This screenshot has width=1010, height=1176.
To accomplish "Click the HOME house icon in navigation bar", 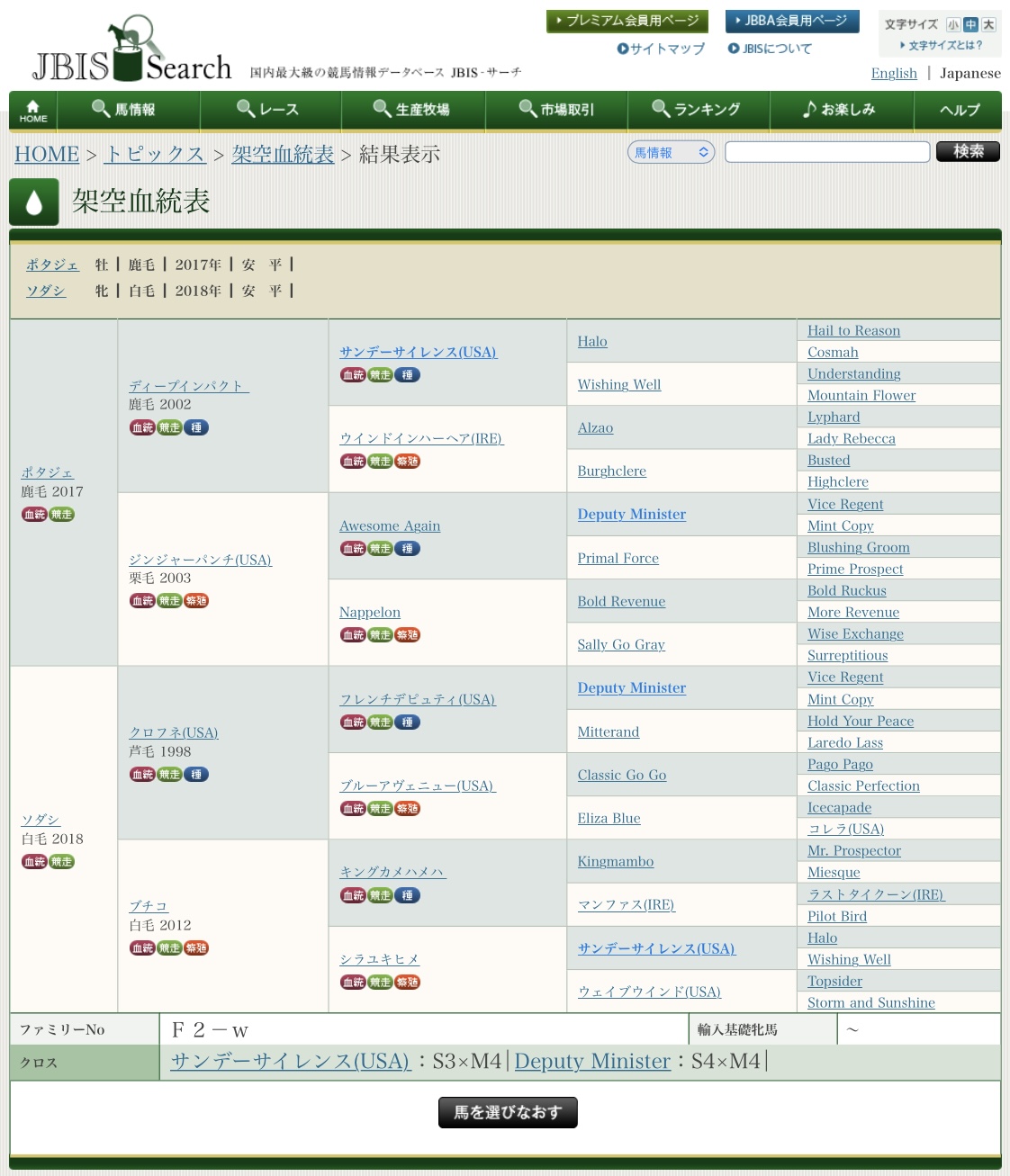I will click(33, 111).
